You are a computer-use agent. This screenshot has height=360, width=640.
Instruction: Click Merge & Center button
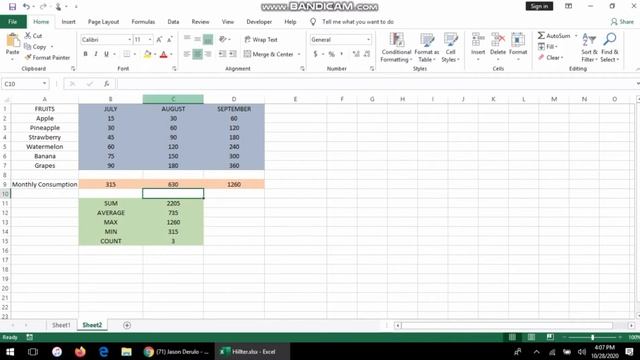click(269, 54)
